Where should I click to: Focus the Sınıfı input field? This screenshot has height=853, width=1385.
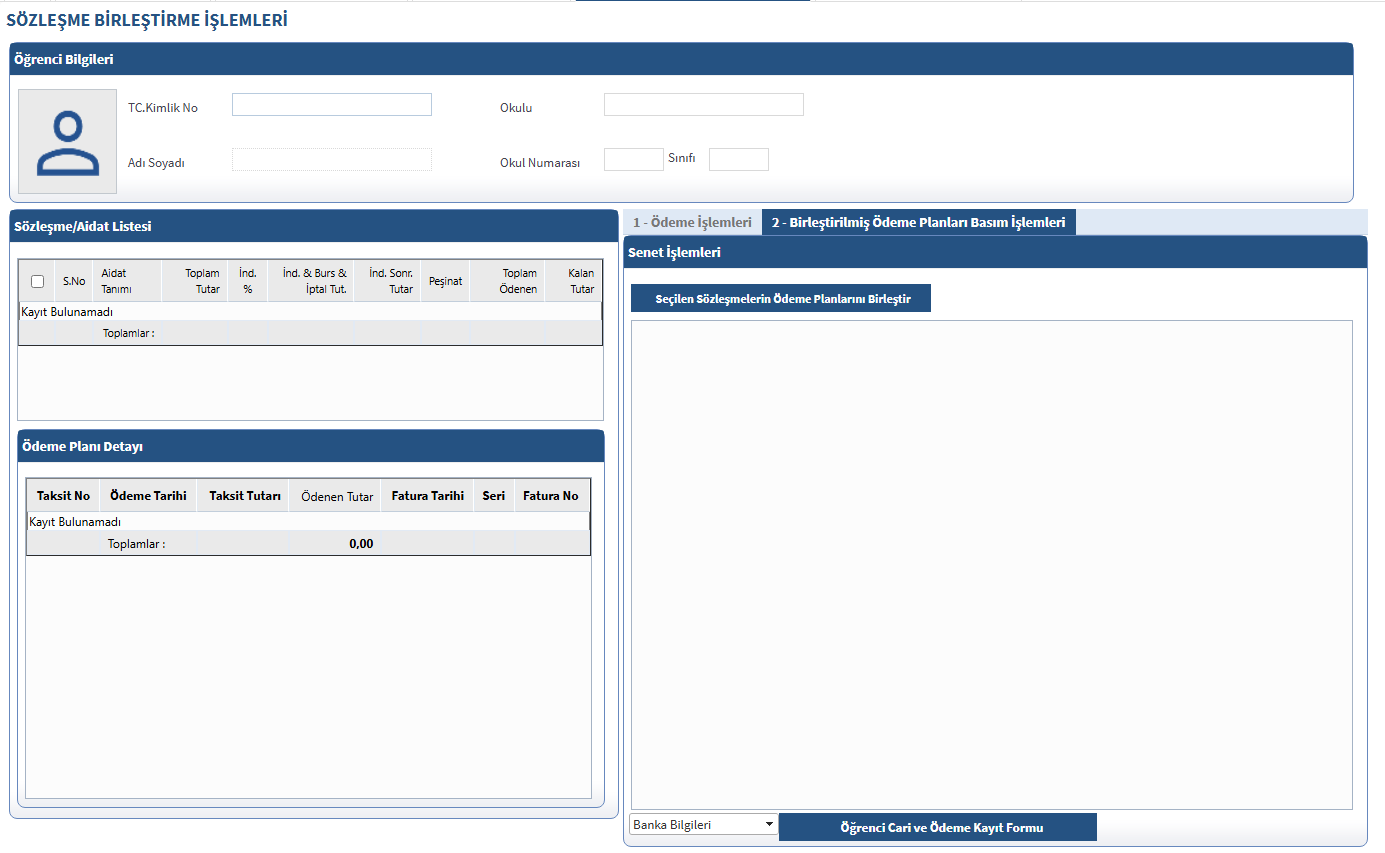pyautogui.click(x=738, y=160)
